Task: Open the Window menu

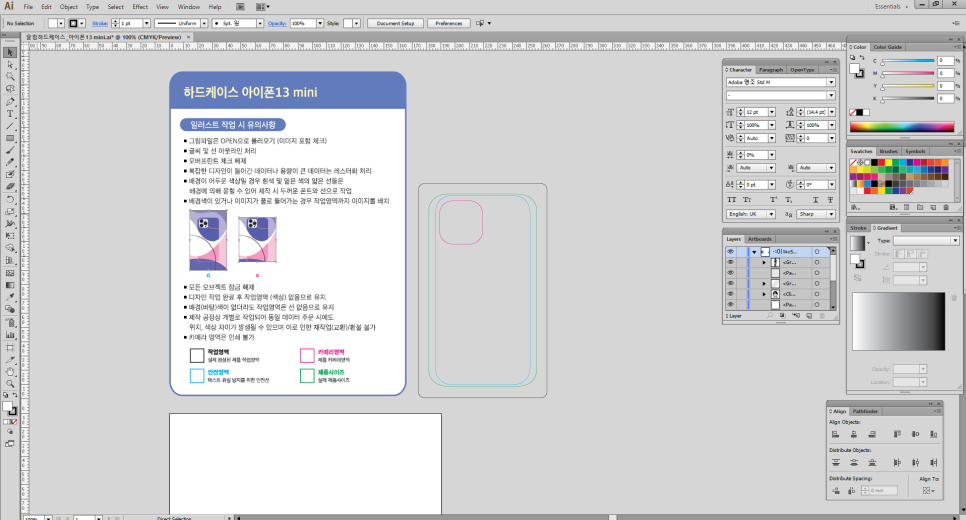Action: [x=189, y=7]
